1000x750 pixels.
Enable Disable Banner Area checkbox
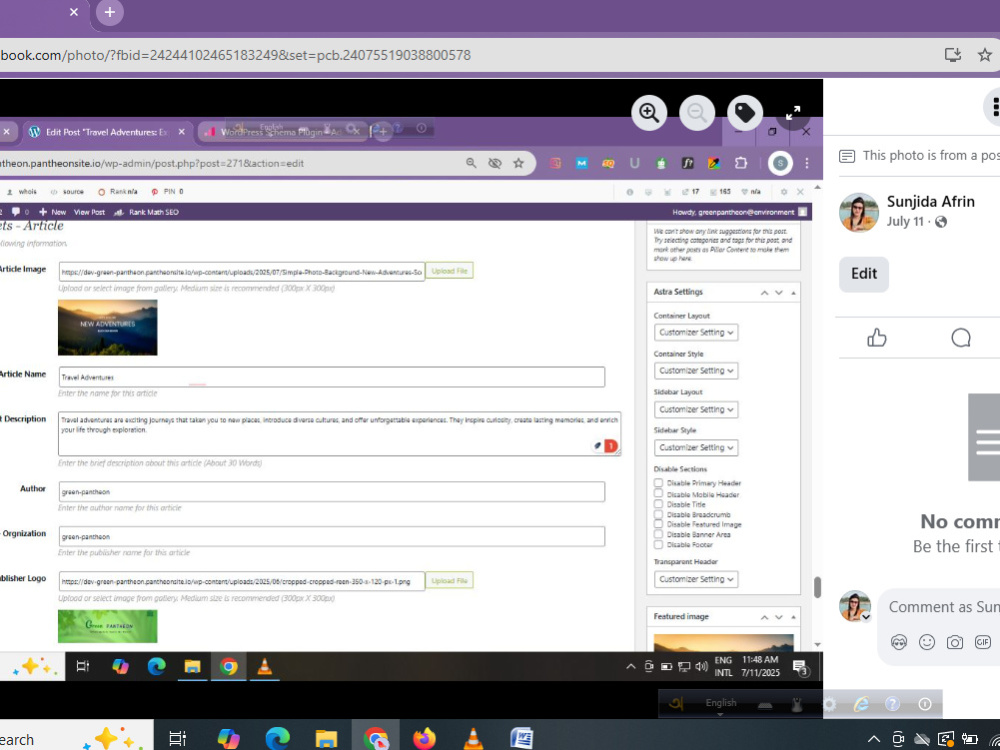[x=658, y=534]
